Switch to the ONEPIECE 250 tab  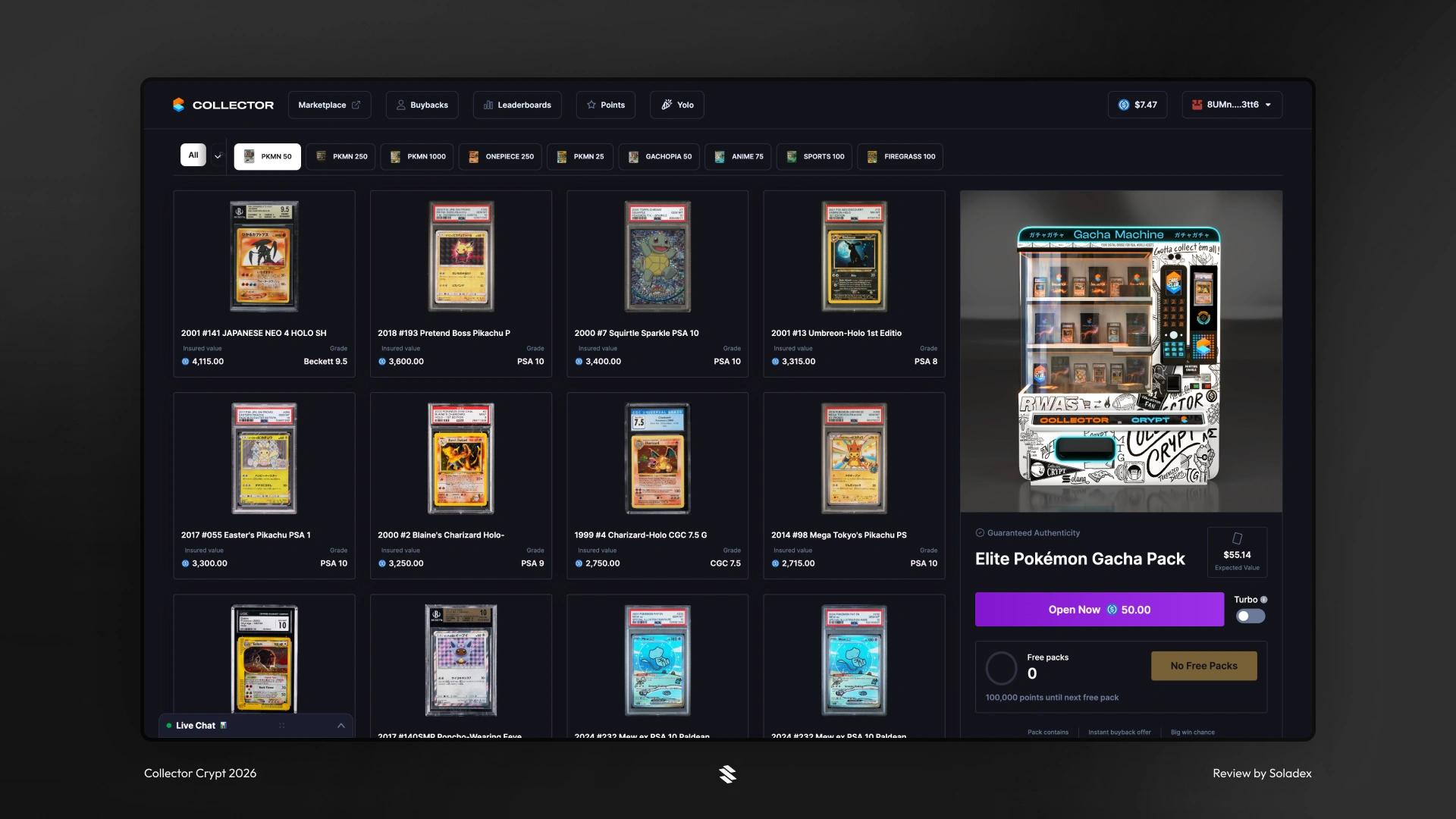500,156
